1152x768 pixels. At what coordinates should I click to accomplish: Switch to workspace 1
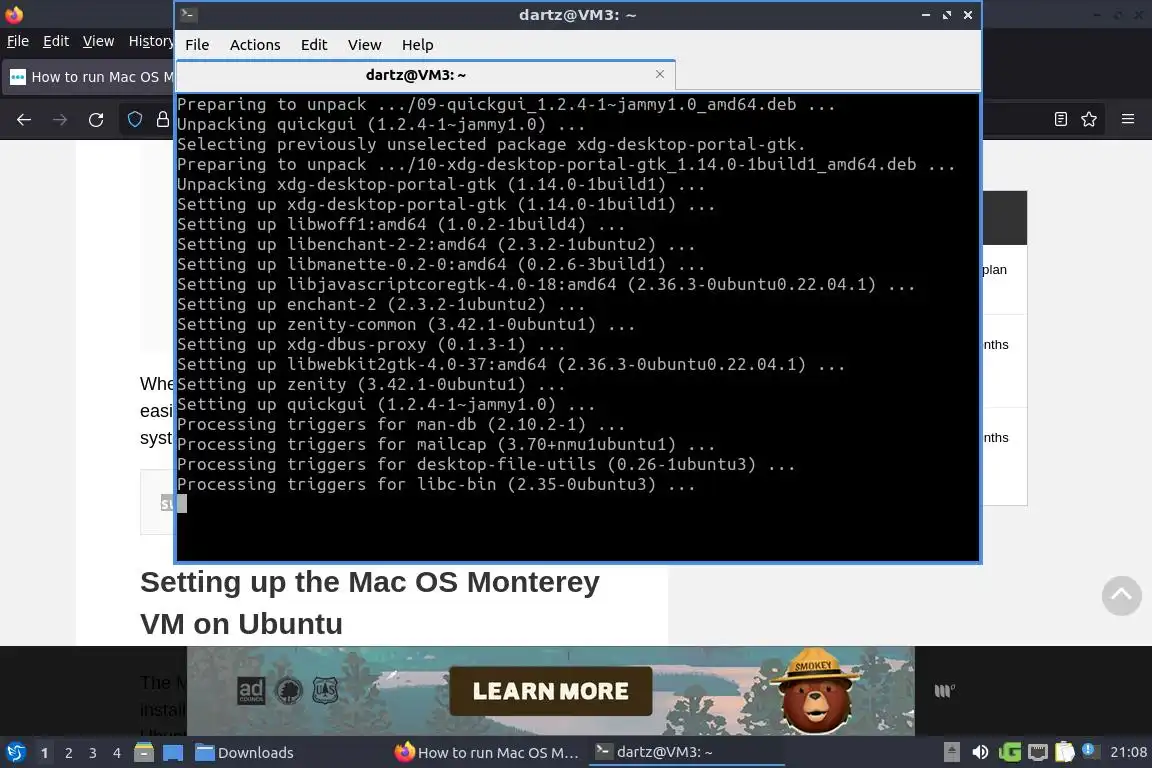[45, 753]
